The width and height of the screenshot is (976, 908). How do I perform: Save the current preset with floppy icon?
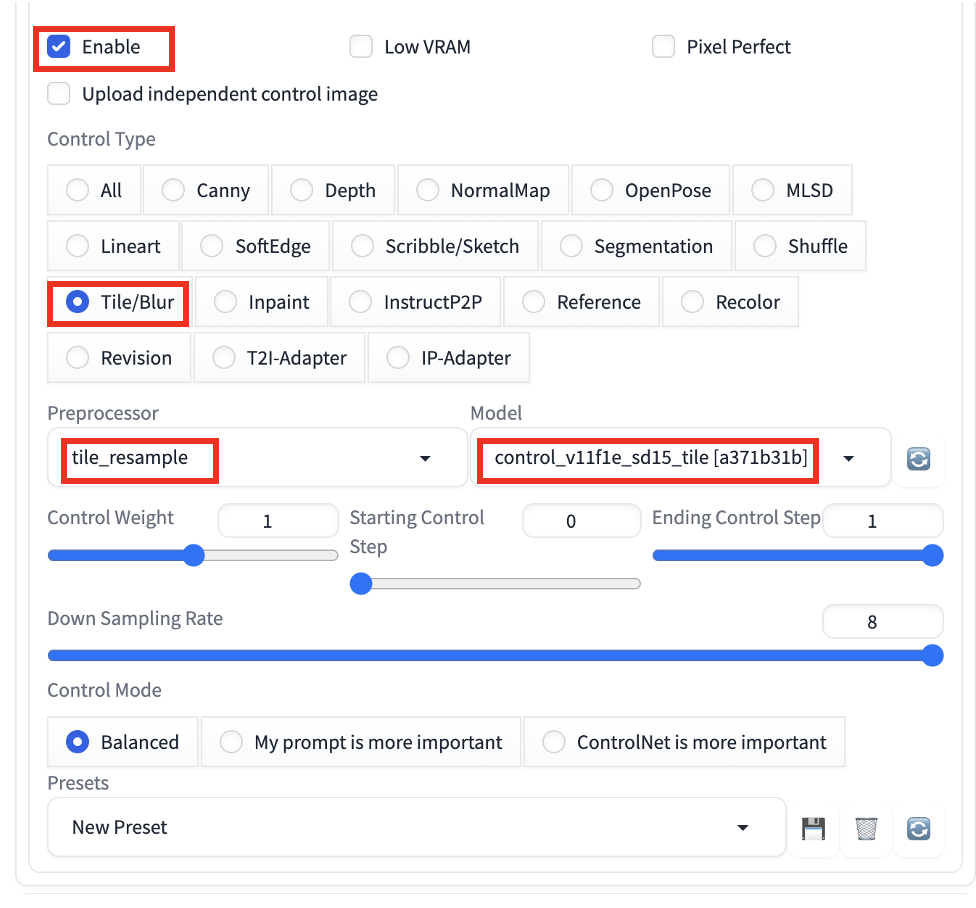click(813, 829)
